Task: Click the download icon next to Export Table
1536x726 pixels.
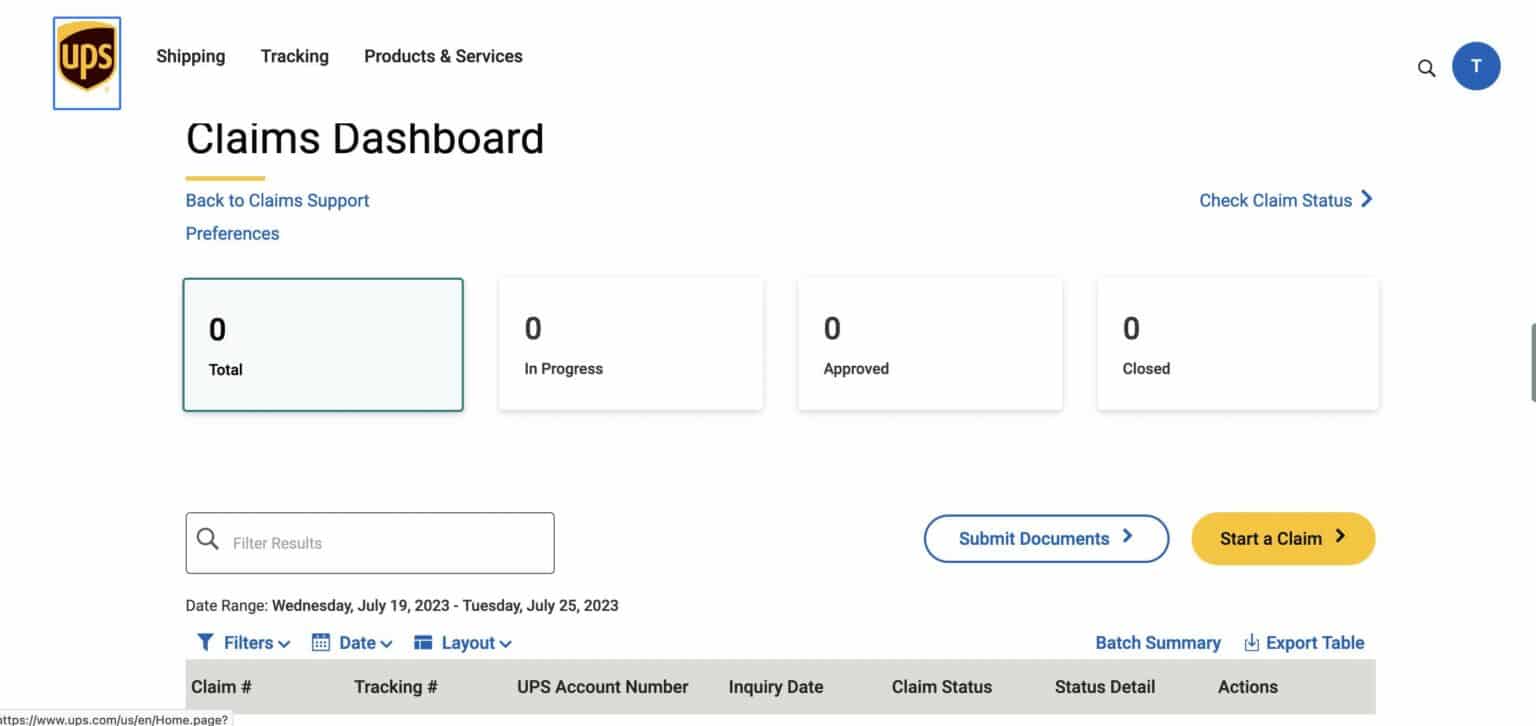Action: click(x=1251, y=642)
